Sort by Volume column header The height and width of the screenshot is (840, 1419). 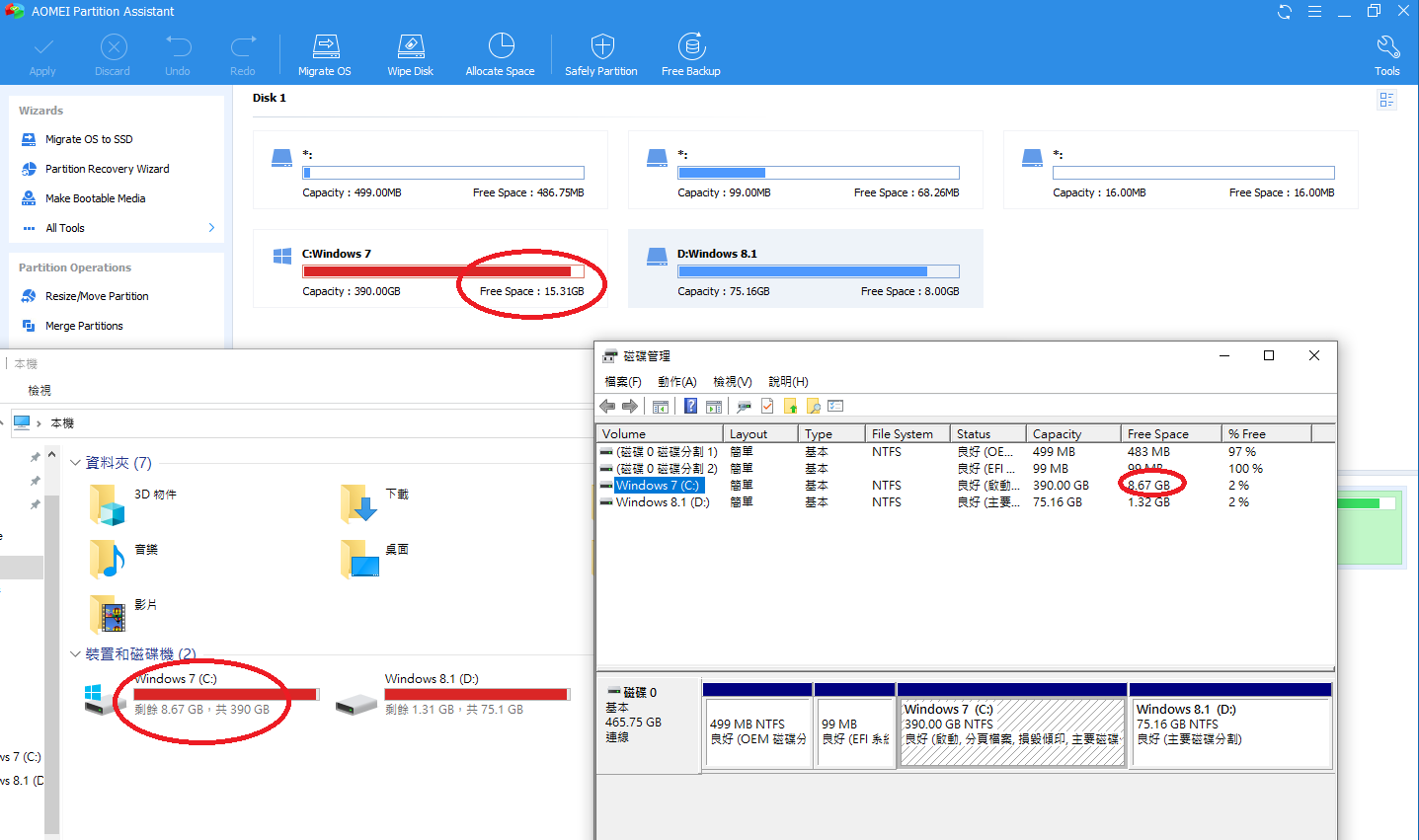click(660, 434)
